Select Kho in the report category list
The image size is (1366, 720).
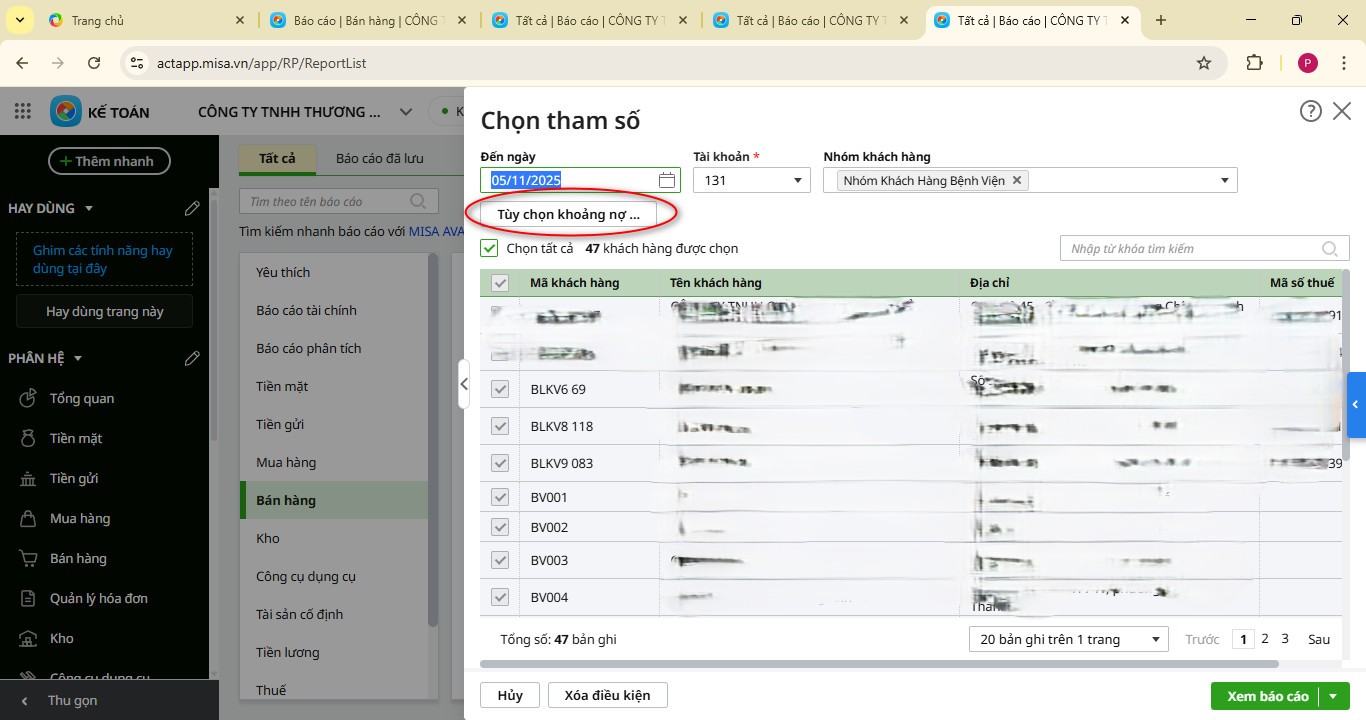coord(268,538)
